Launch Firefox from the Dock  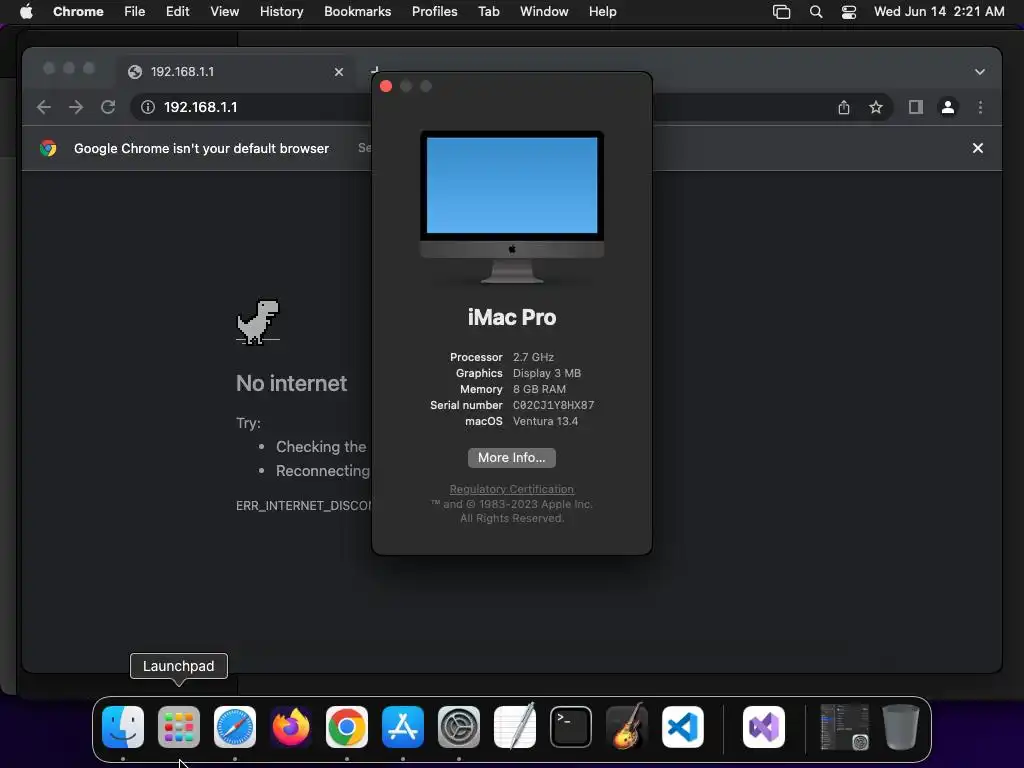pos(291,727)
